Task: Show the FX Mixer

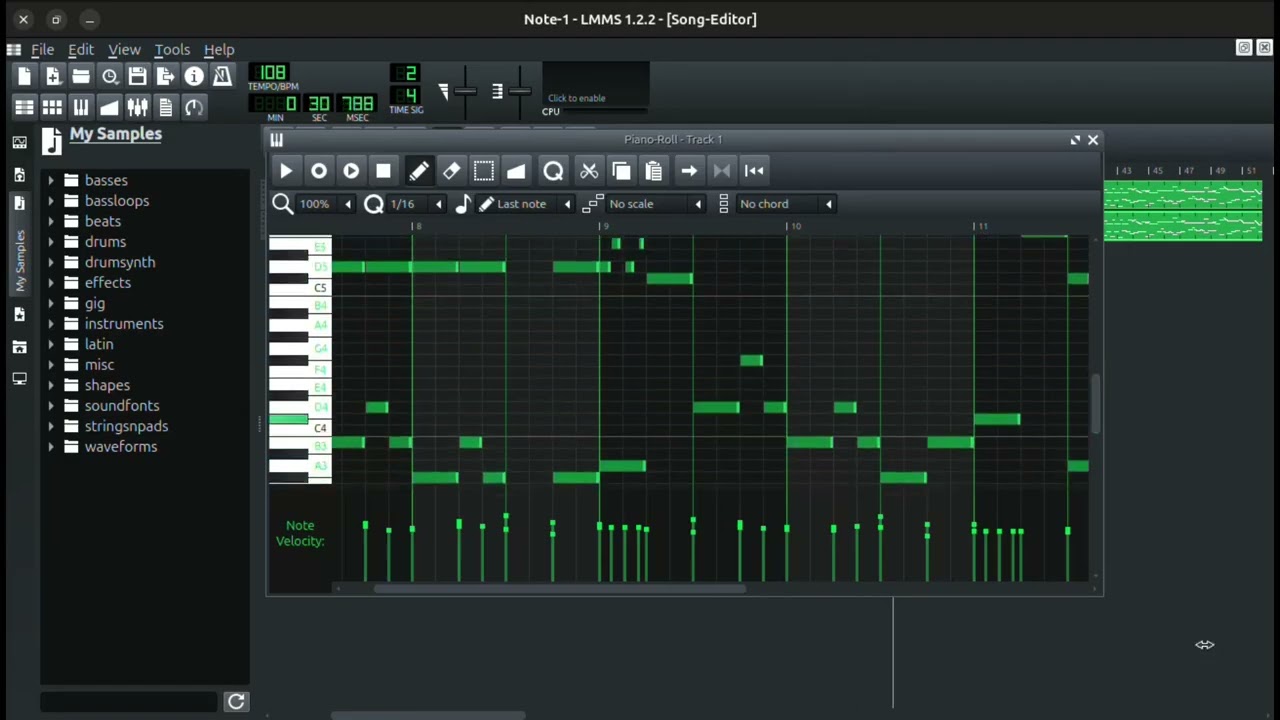Action: (138, 107)
